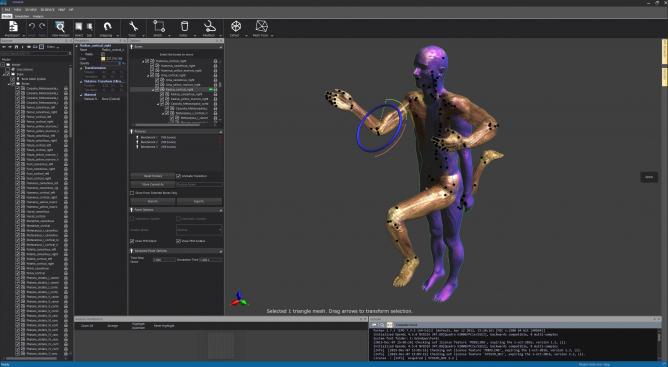
Task: Click the Time Step input field
Action: pyautogui.click(x=164, y=260)
